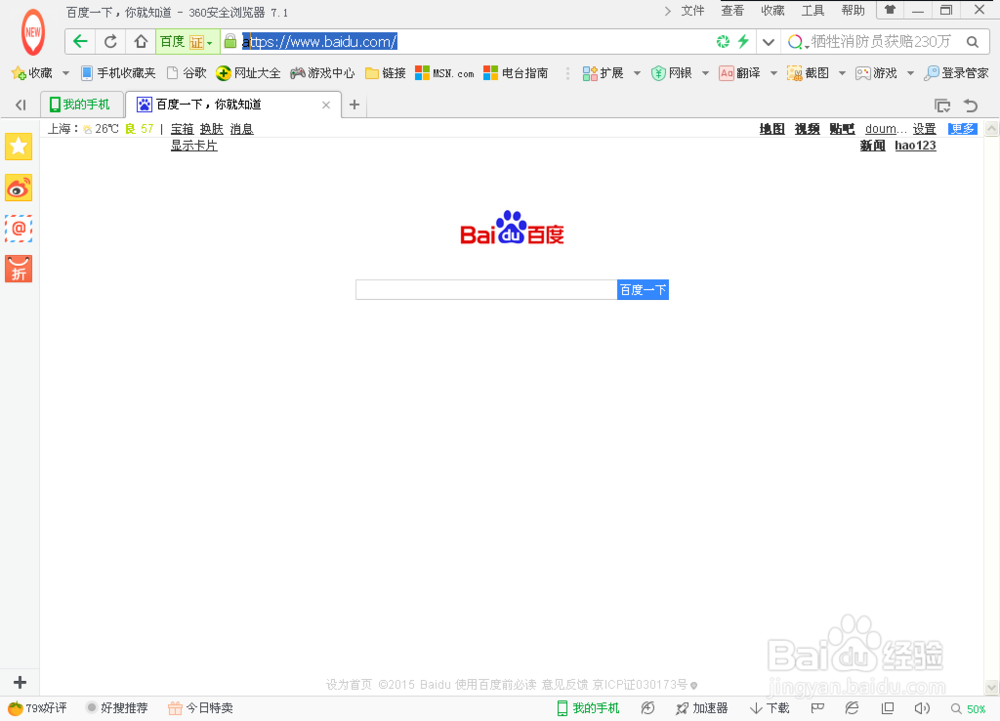The height and width of the screenshot is (721, 1000).
Task: Close the 百度一下 tab
Action: point(326,105)
